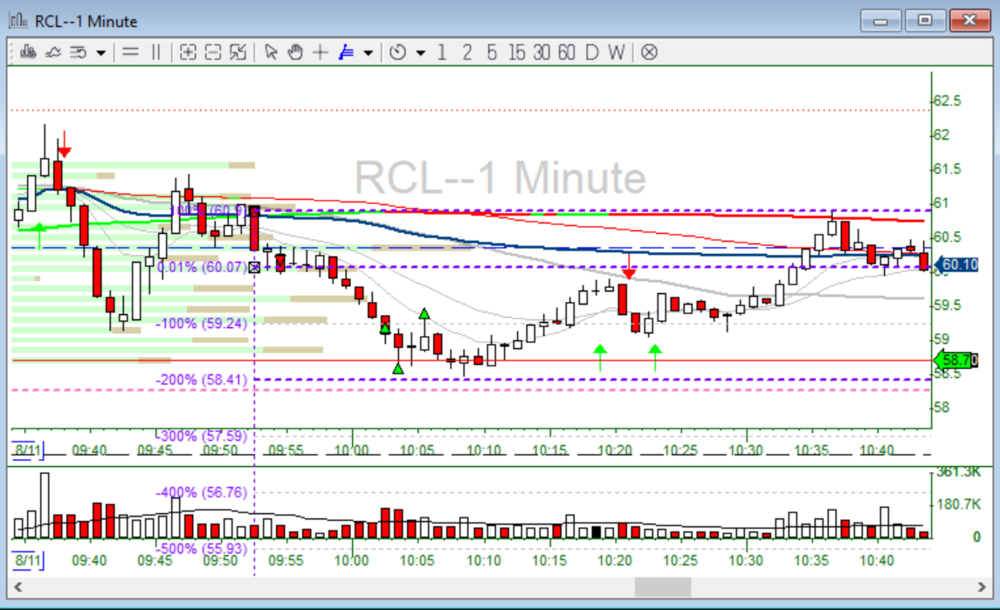Switch to 5 minute timeframe
This screenshot has height=610, width=1000.
491,52
